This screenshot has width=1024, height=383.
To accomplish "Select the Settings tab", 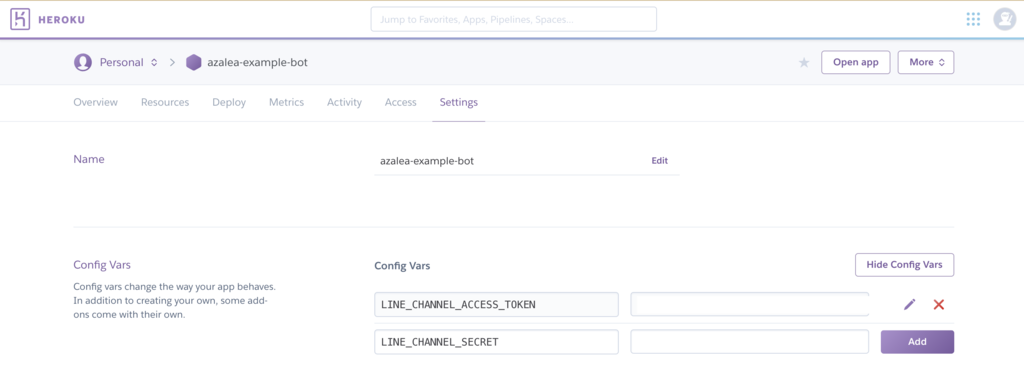I will [458, 103].
